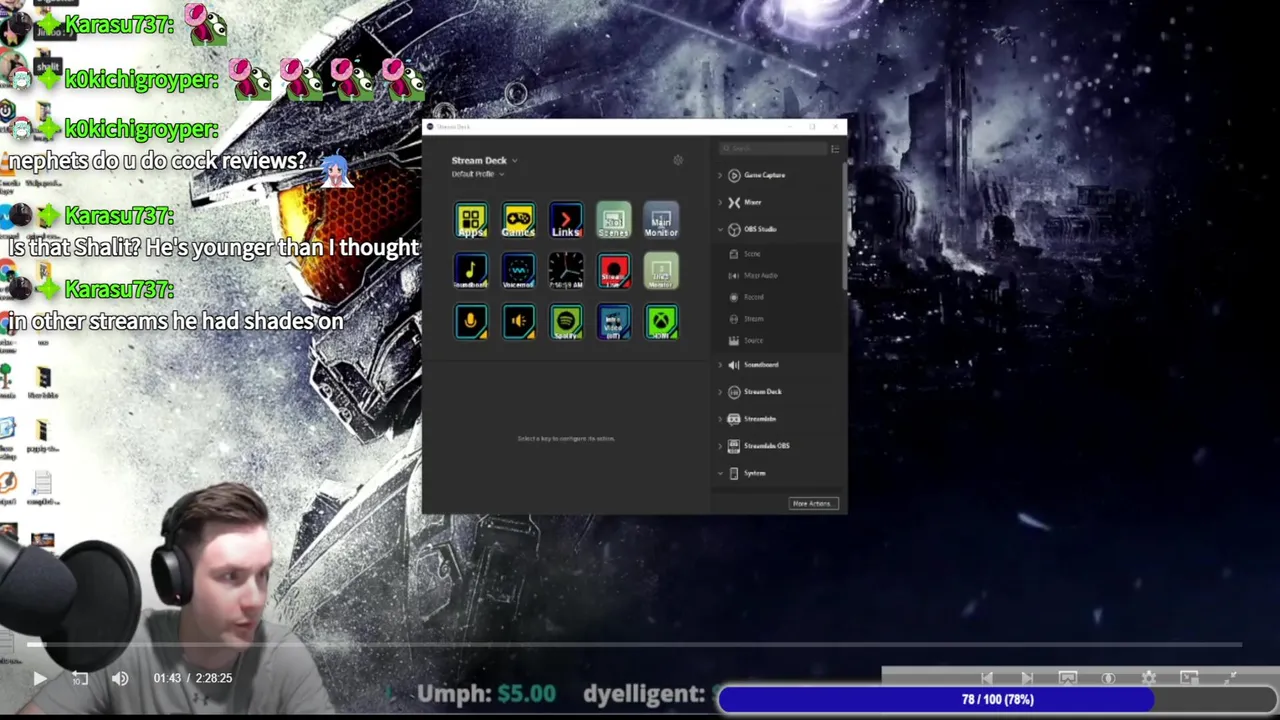Open the Stream Deck device dropdown
1280x720 pixels.
coord(484,160)
